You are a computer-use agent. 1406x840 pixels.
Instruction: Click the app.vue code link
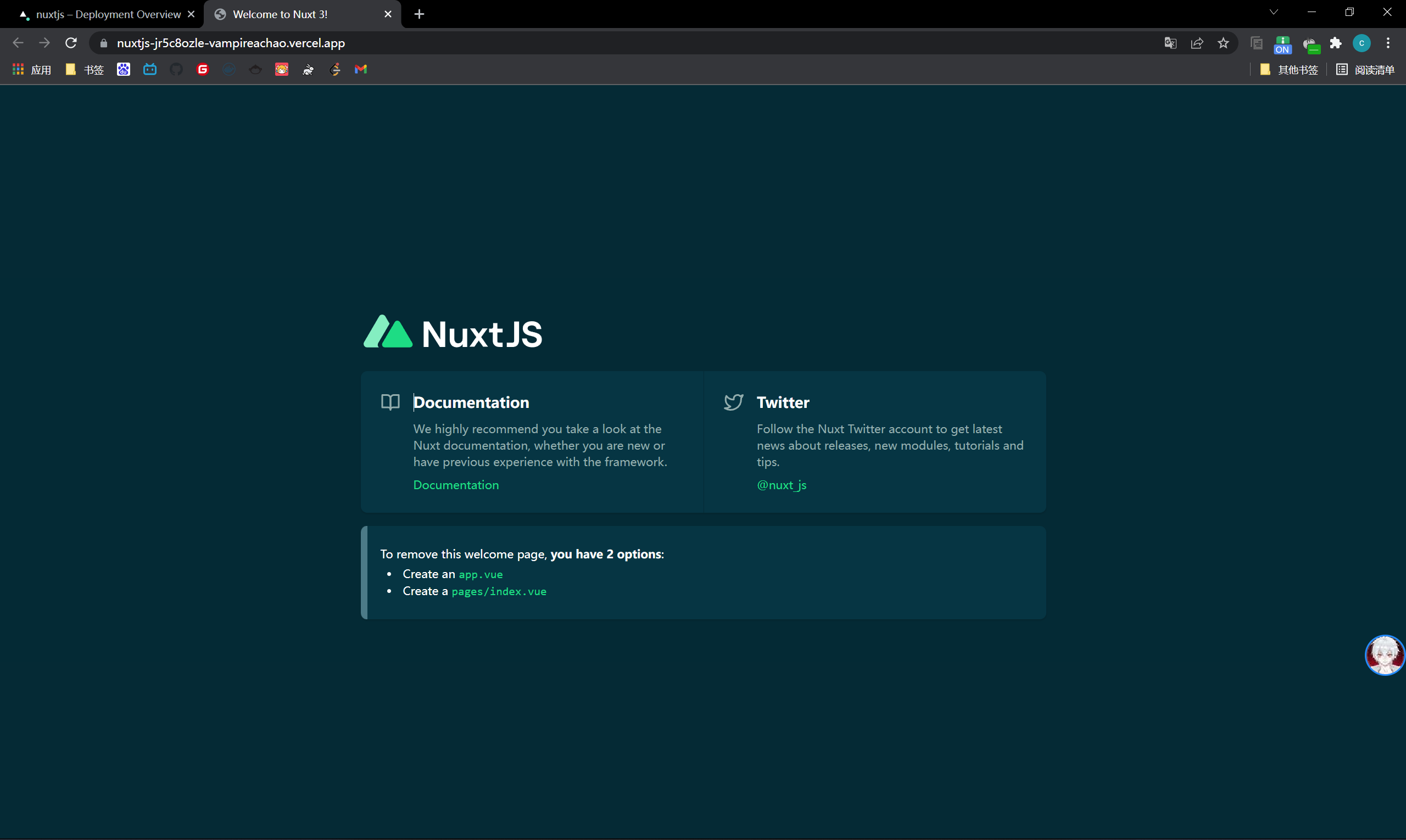pyautogui.click(x=481, y=574)
